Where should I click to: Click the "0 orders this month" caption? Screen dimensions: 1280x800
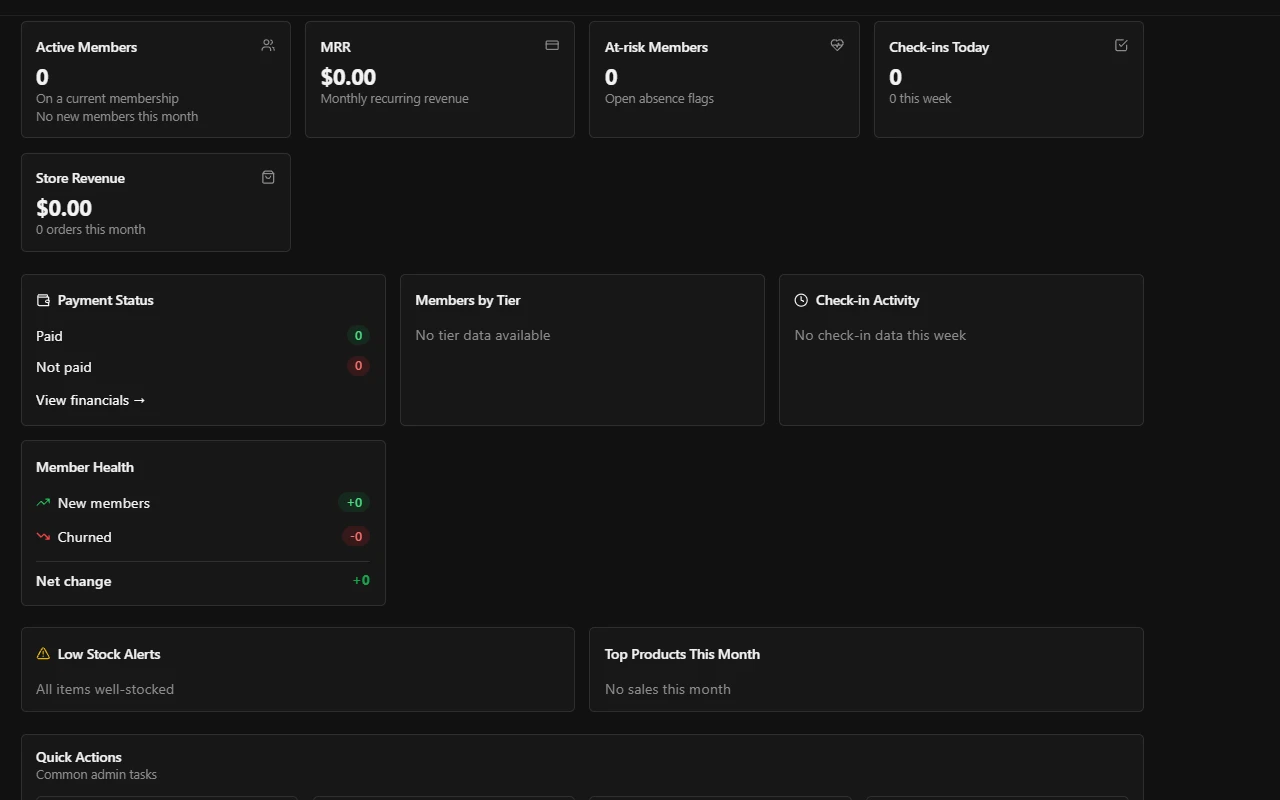pyautogui.click(x=91, y=230)
